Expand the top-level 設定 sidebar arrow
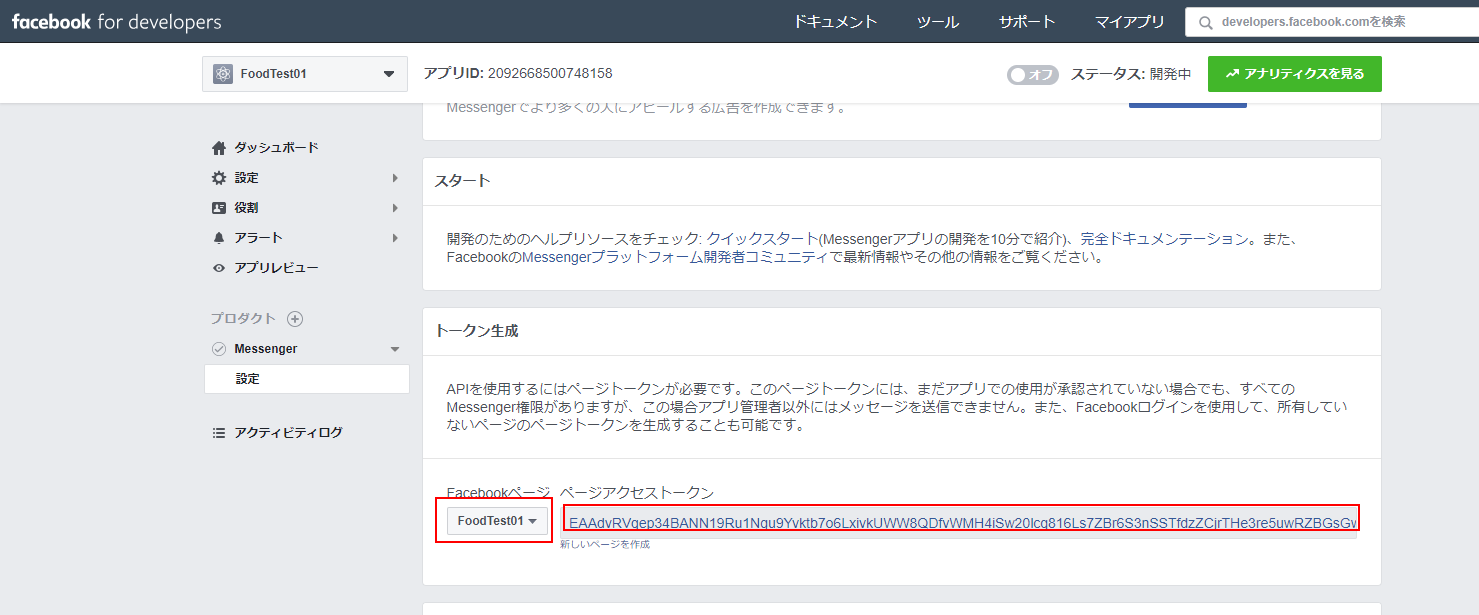 (396, 178)
